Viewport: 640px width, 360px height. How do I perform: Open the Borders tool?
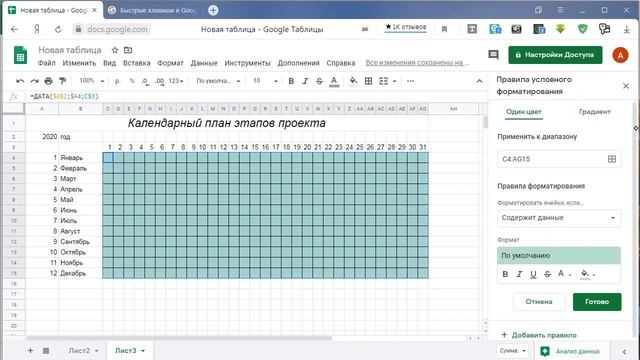(x=368, y=81)
